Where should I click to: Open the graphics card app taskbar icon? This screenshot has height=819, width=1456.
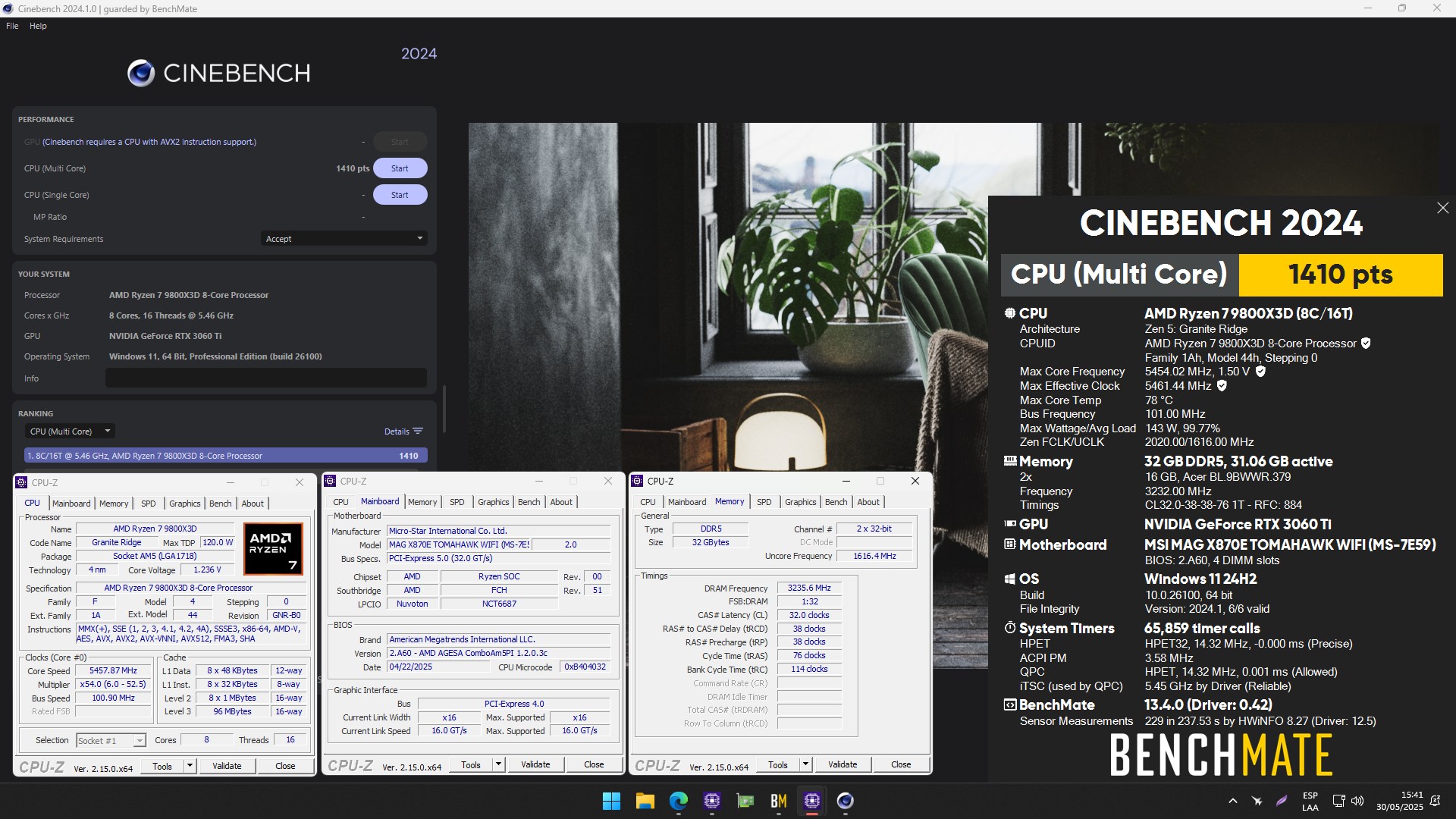[745, 801]
